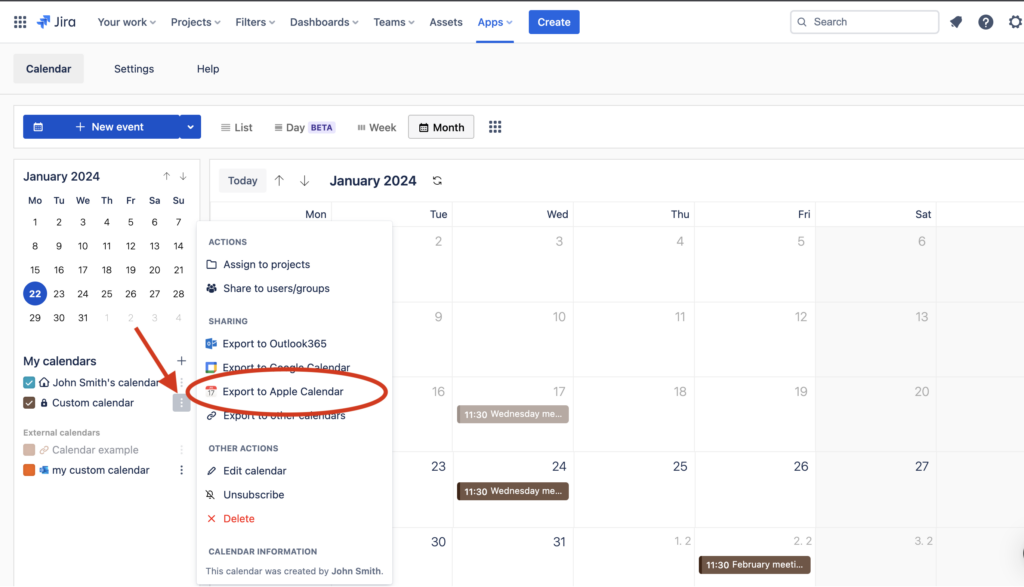
Task: Select Export to Apple Calendar
Action: pos(282,392)
